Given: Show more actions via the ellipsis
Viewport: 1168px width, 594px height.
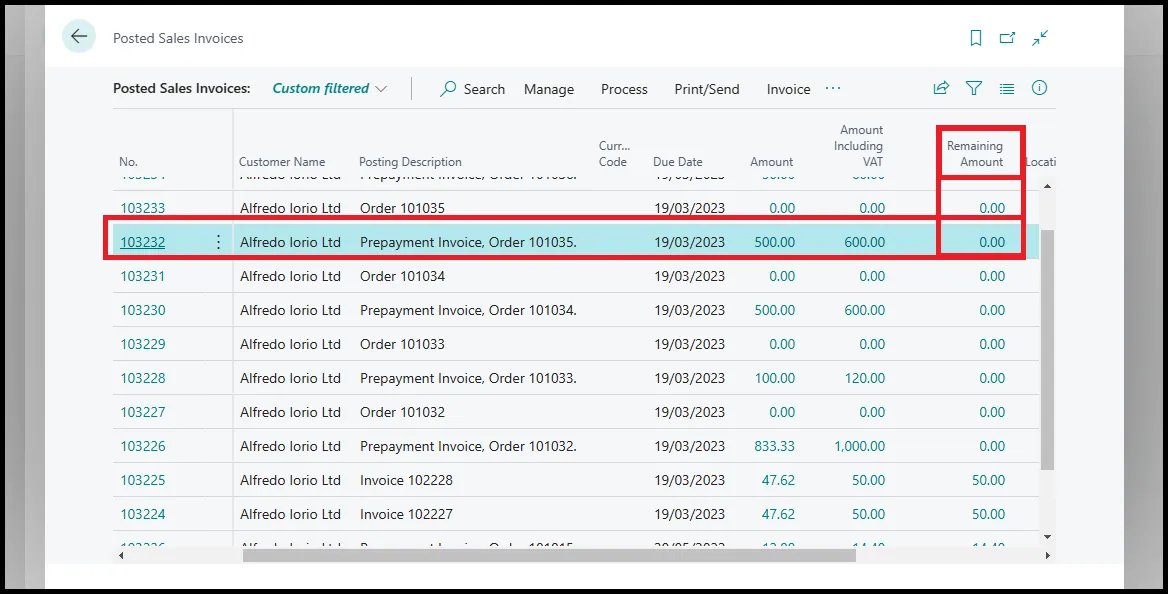Looking at the screenshot, I should [x=833, y=88].
